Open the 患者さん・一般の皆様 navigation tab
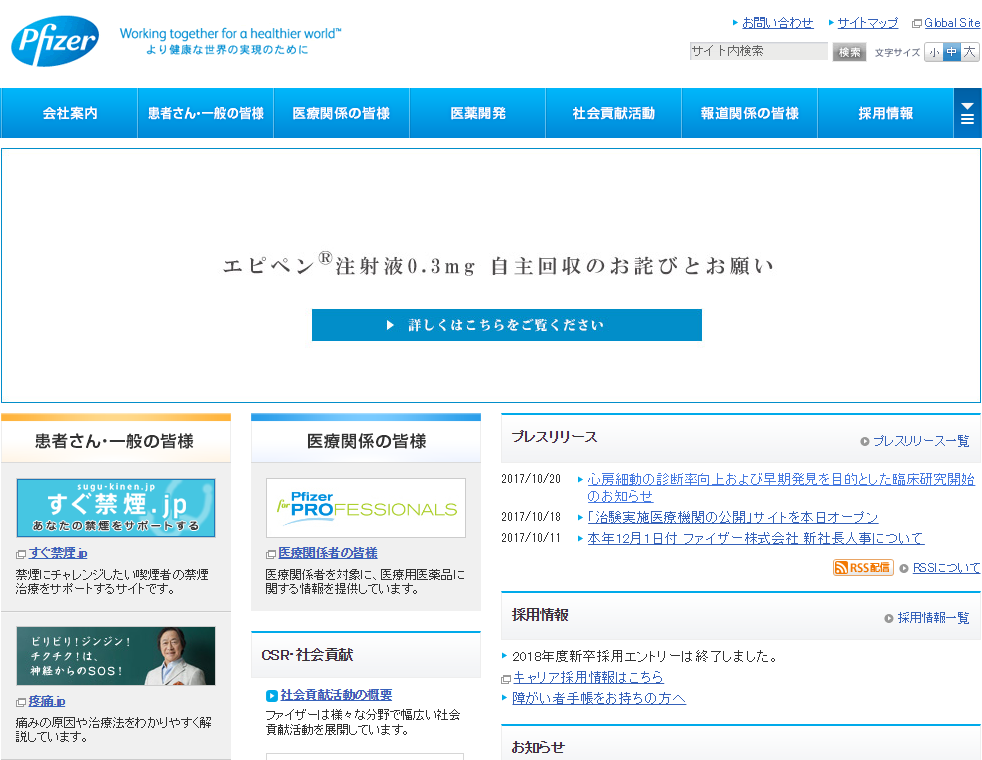The image size is (982, 760). [x=205, y=113]
